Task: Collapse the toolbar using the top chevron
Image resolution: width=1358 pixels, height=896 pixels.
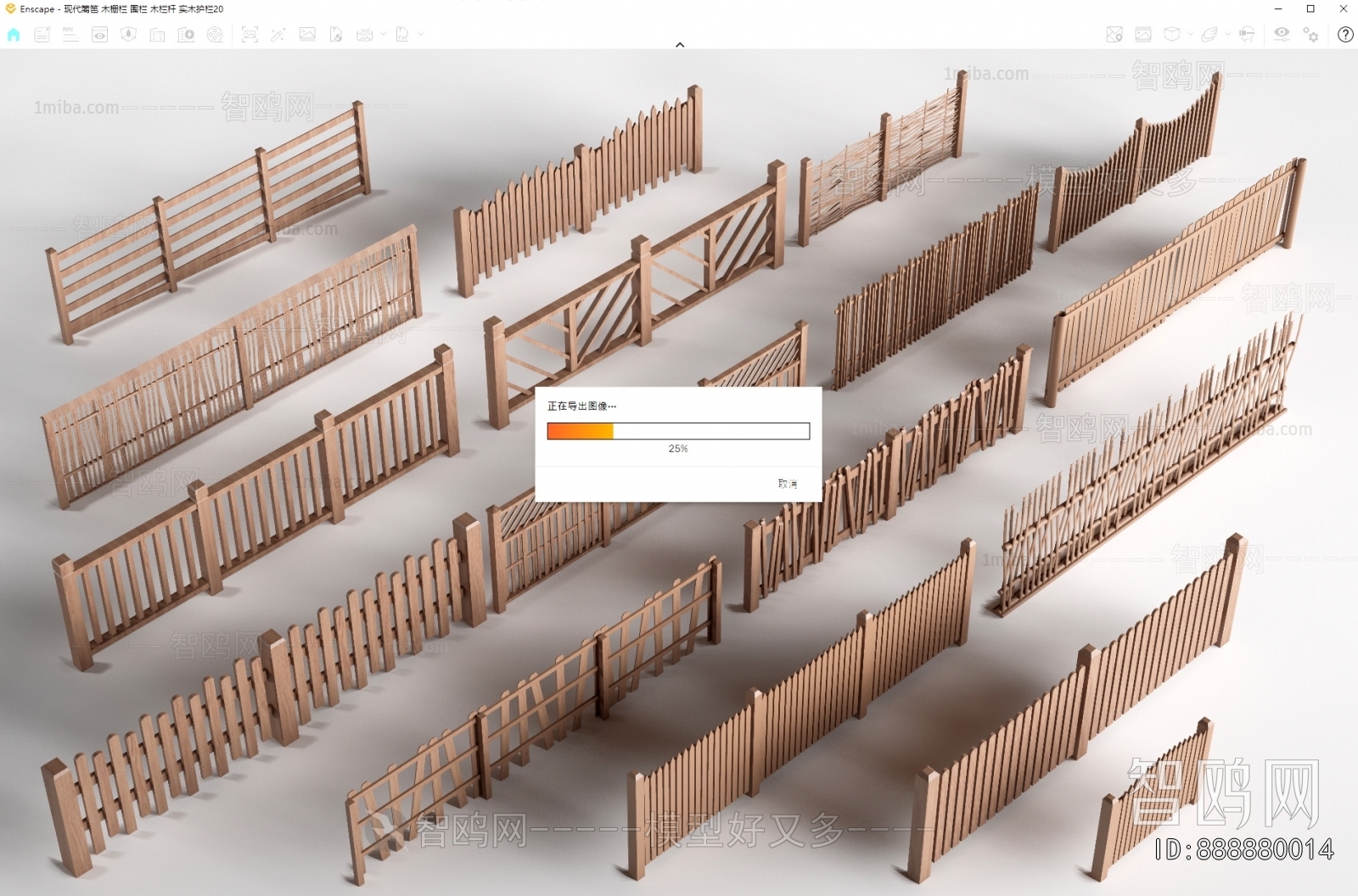Action: (680, 45)
